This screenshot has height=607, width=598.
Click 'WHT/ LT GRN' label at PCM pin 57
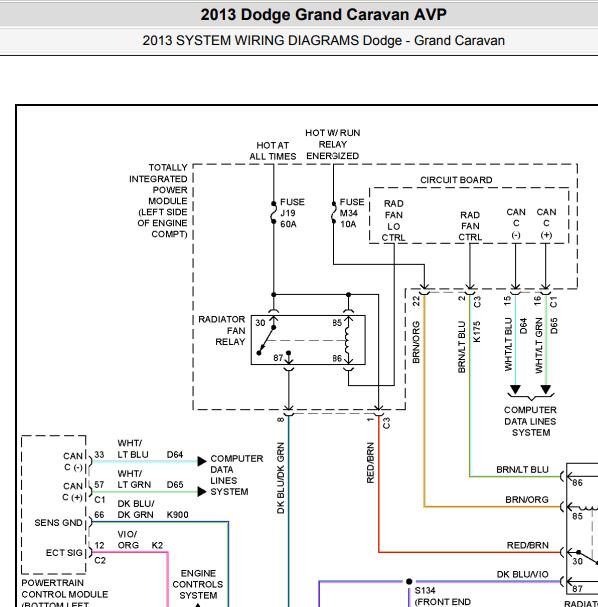click(x=134, y=479)
